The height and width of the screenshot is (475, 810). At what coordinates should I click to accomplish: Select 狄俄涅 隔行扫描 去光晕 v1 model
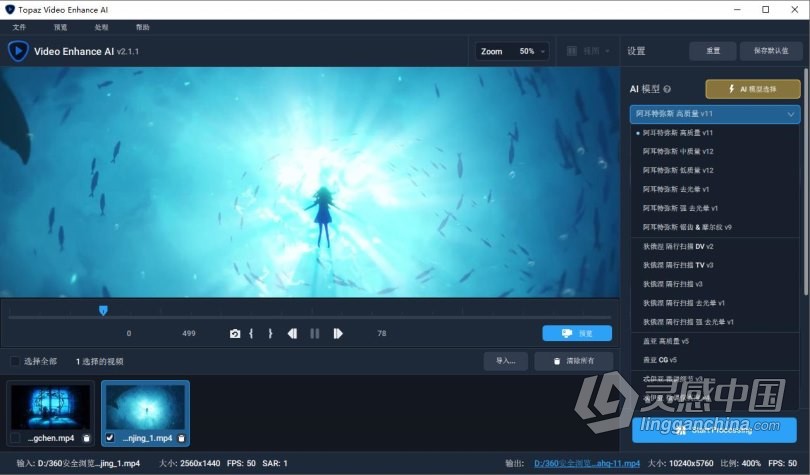click(x=715, y=303)
